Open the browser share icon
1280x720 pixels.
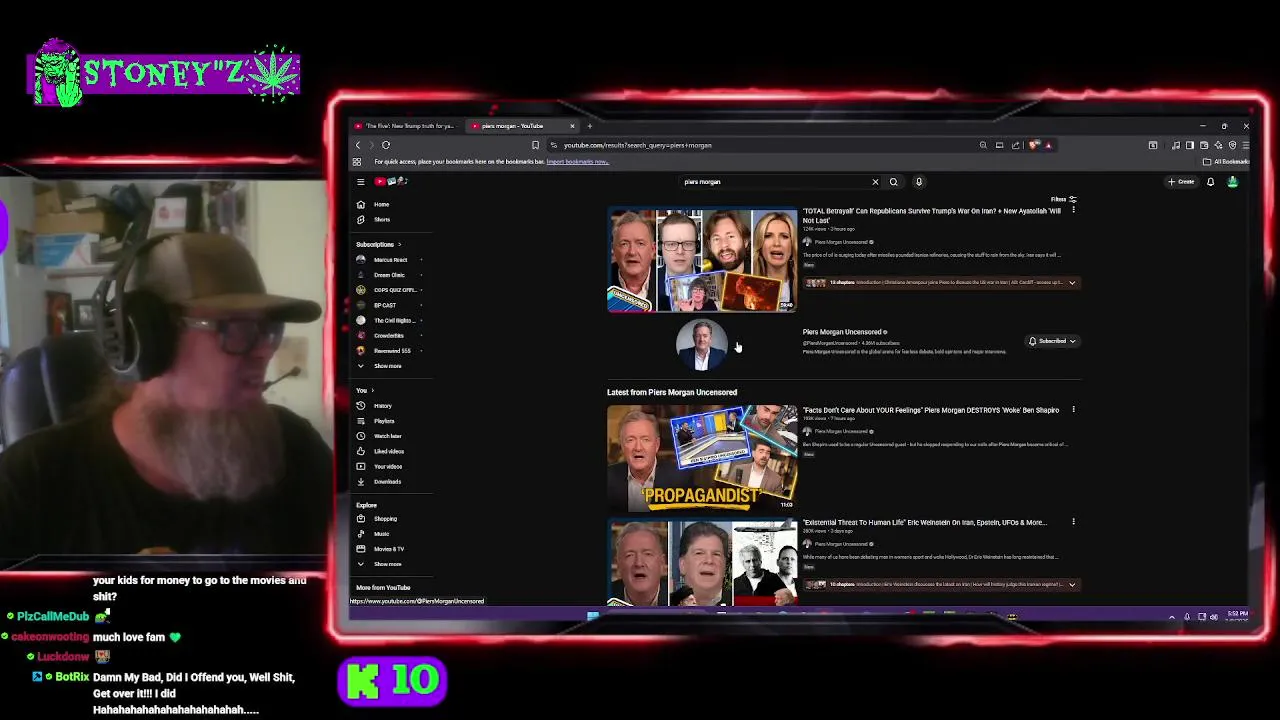tap(1016, 145)
